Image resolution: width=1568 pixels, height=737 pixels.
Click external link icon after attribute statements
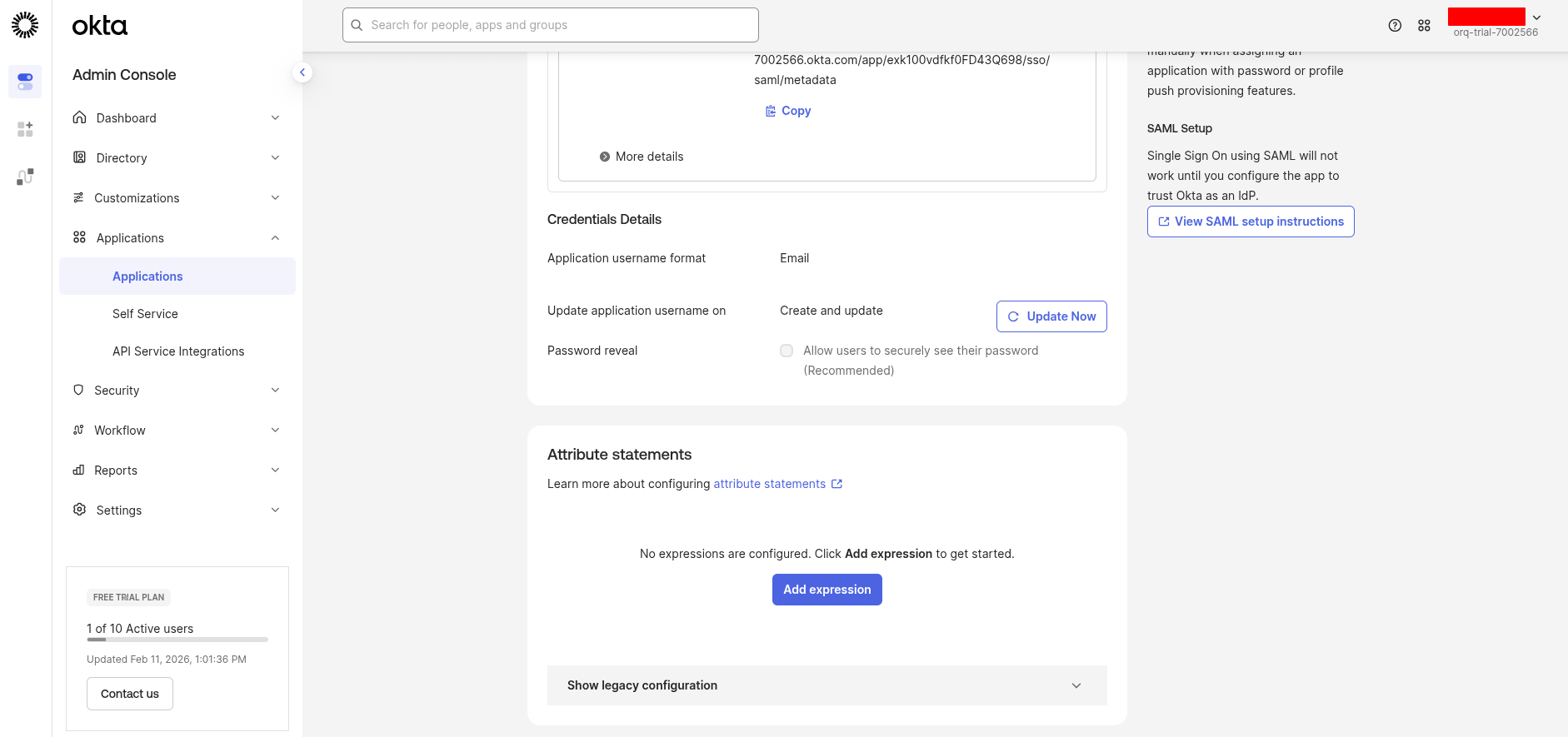[836, 484]
